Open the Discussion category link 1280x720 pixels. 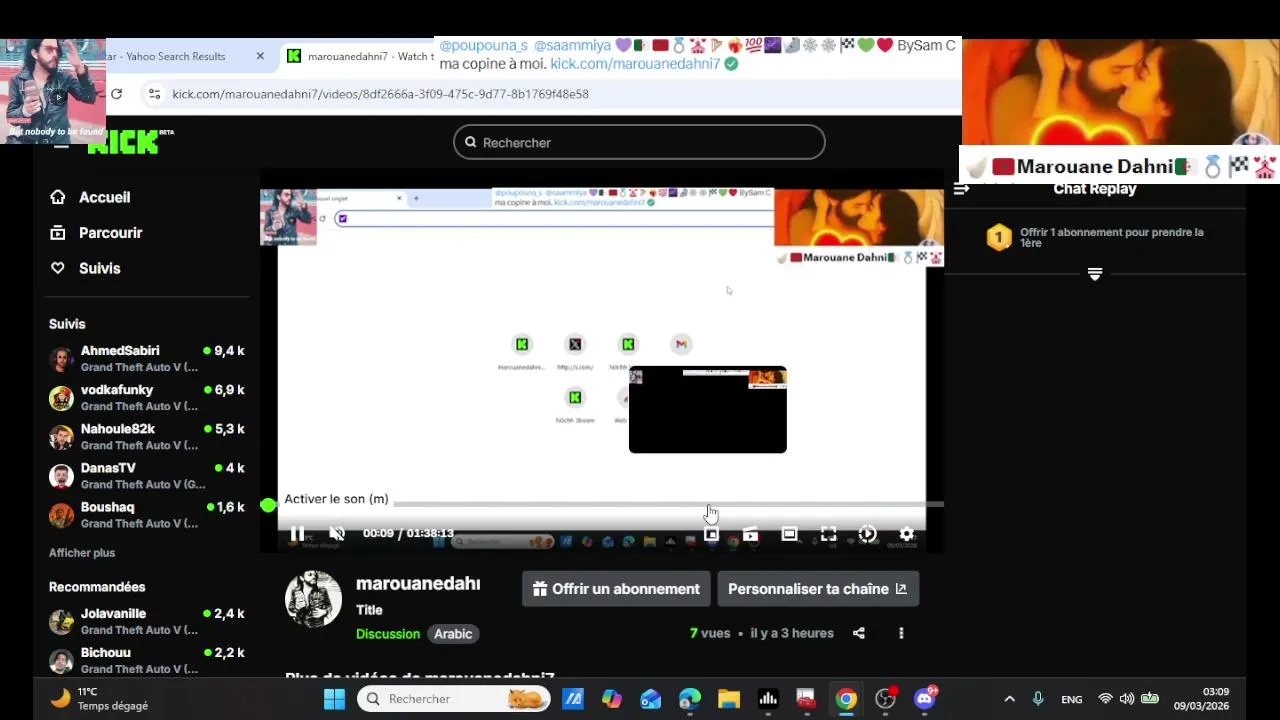388,634
